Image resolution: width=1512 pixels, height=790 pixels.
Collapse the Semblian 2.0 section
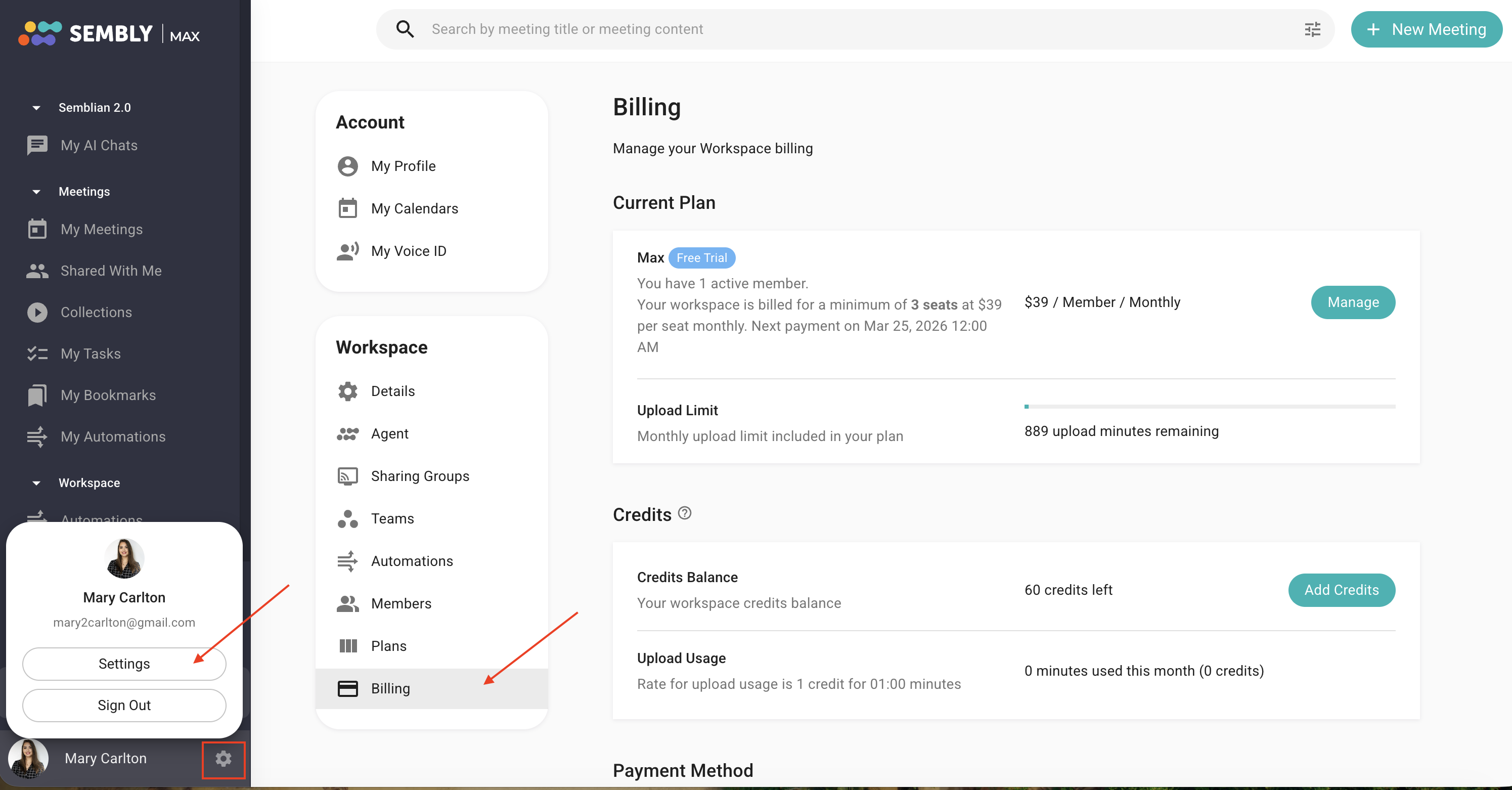coord(36,108)
